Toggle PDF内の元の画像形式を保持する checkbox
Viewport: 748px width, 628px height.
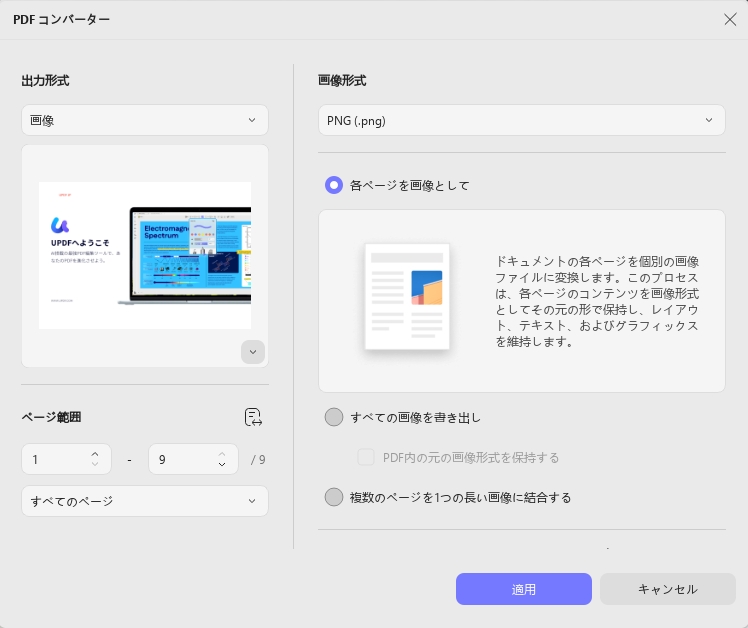tap(366, 457)
